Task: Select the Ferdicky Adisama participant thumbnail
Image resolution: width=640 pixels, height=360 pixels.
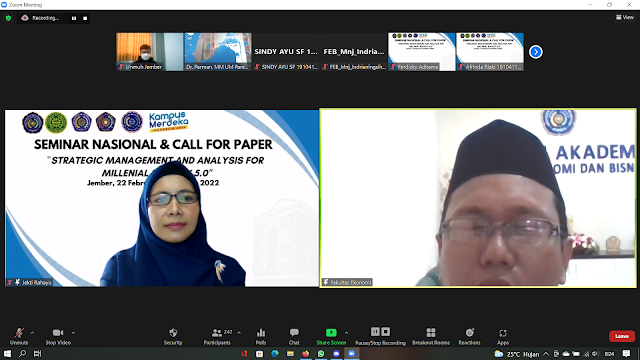Action: [x=422, y=52]
